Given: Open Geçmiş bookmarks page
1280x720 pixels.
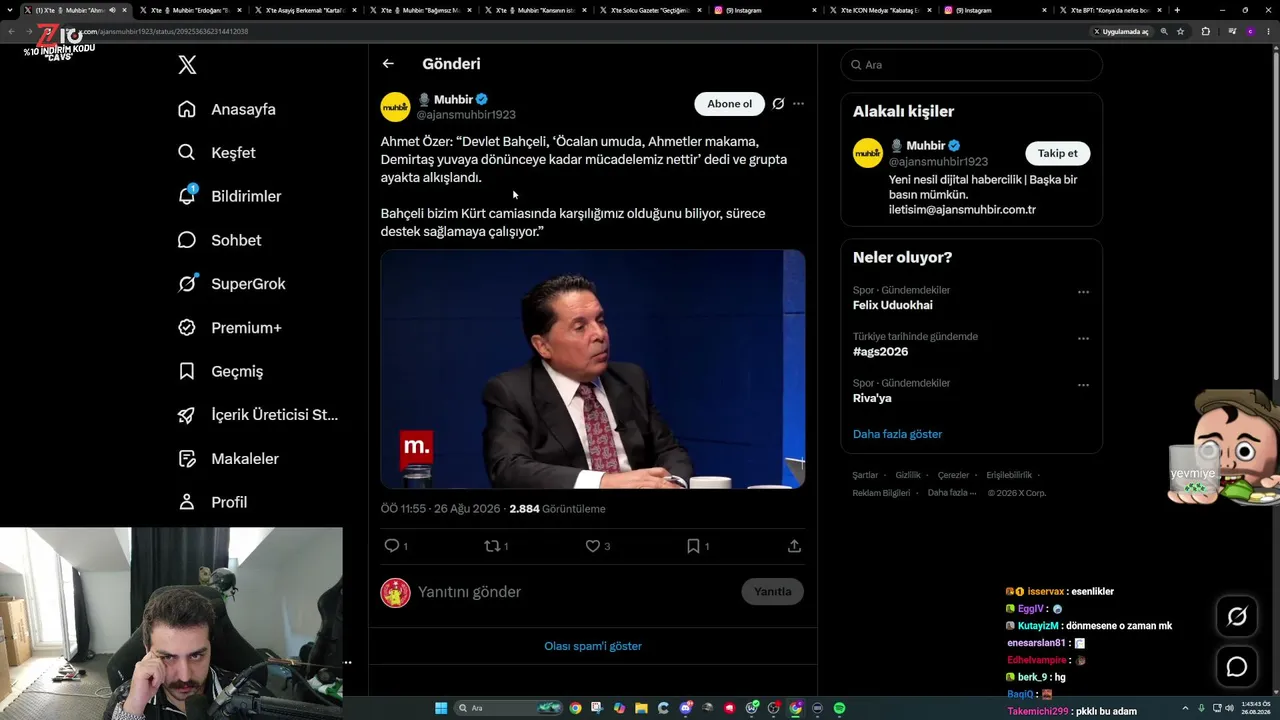Looking at the screenshot, I should click(220, 371).
